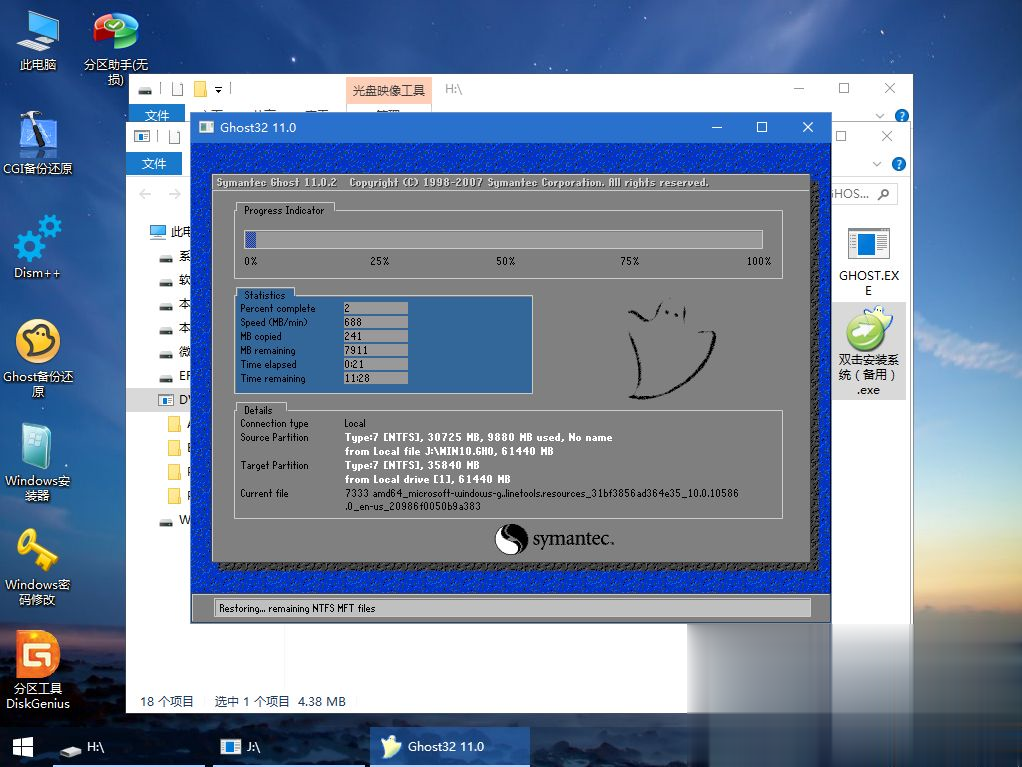This screenshot has height=767, width=1022.
Task: Click window icon in J:\ title bar
Action: (142, 136)
